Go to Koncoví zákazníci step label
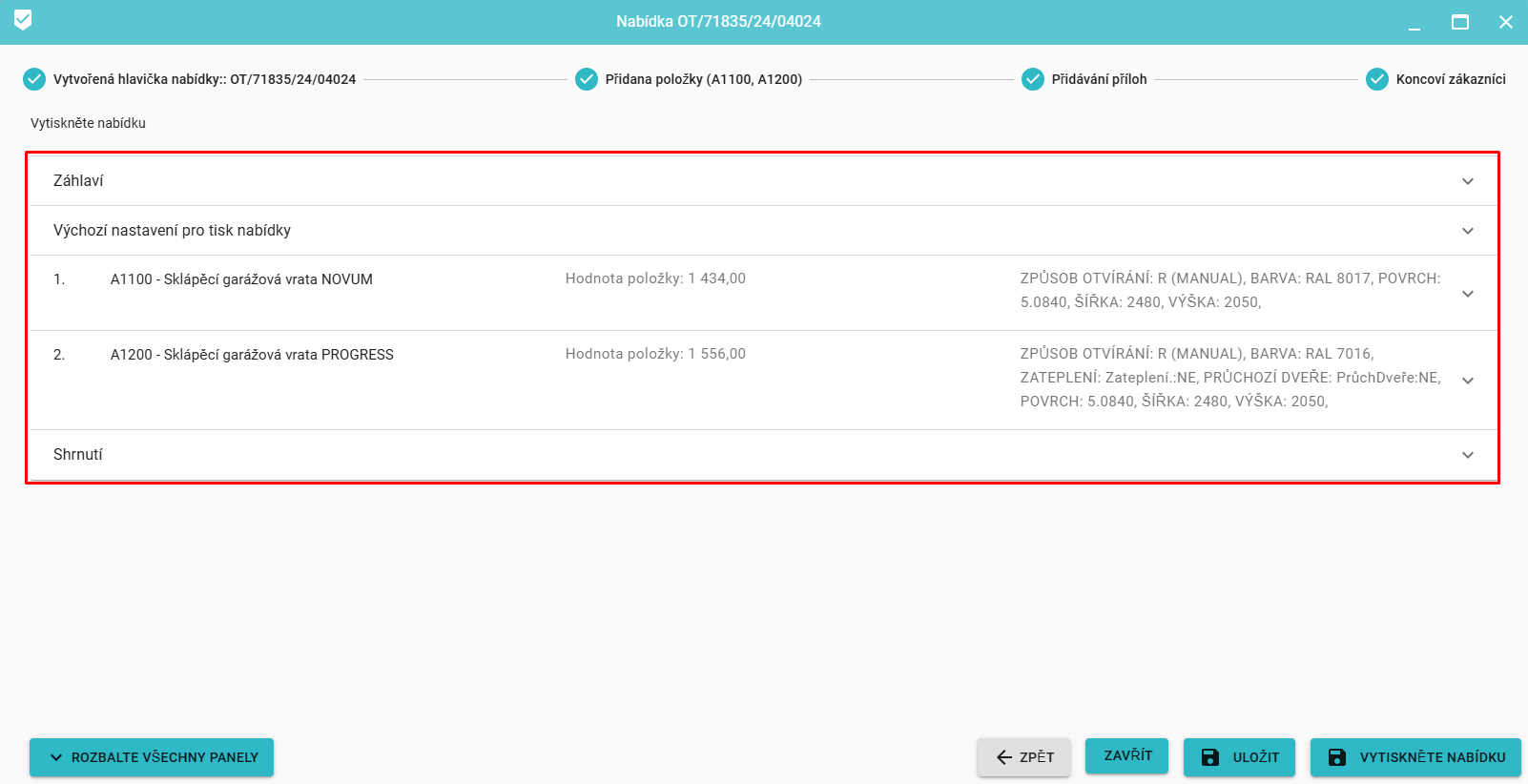Image resolution: width=1528 pixels, height=784 pixels. point(1450,79)
